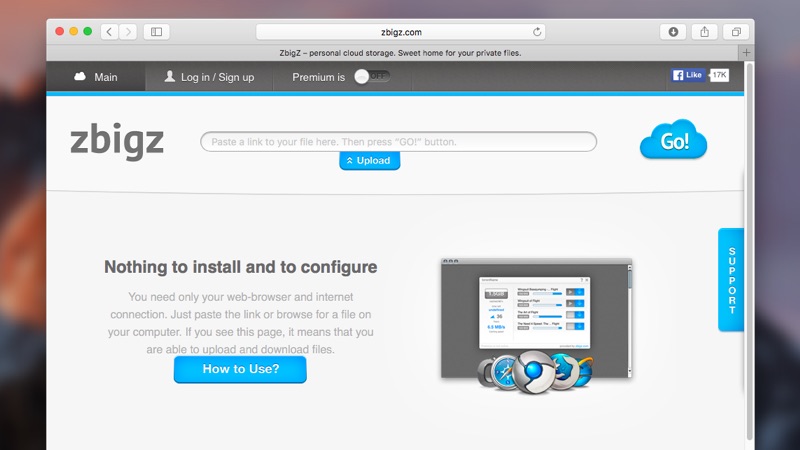Click the Safari forward arrow button
800x450 pixels.
(128, 32)
